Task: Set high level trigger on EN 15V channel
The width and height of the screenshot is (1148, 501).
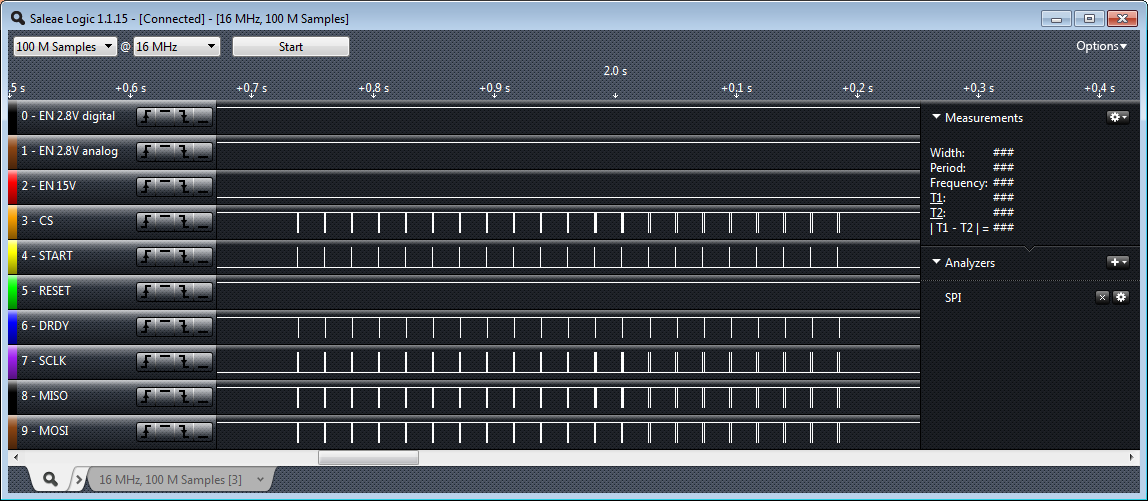Action: click(x=165, y=186)
